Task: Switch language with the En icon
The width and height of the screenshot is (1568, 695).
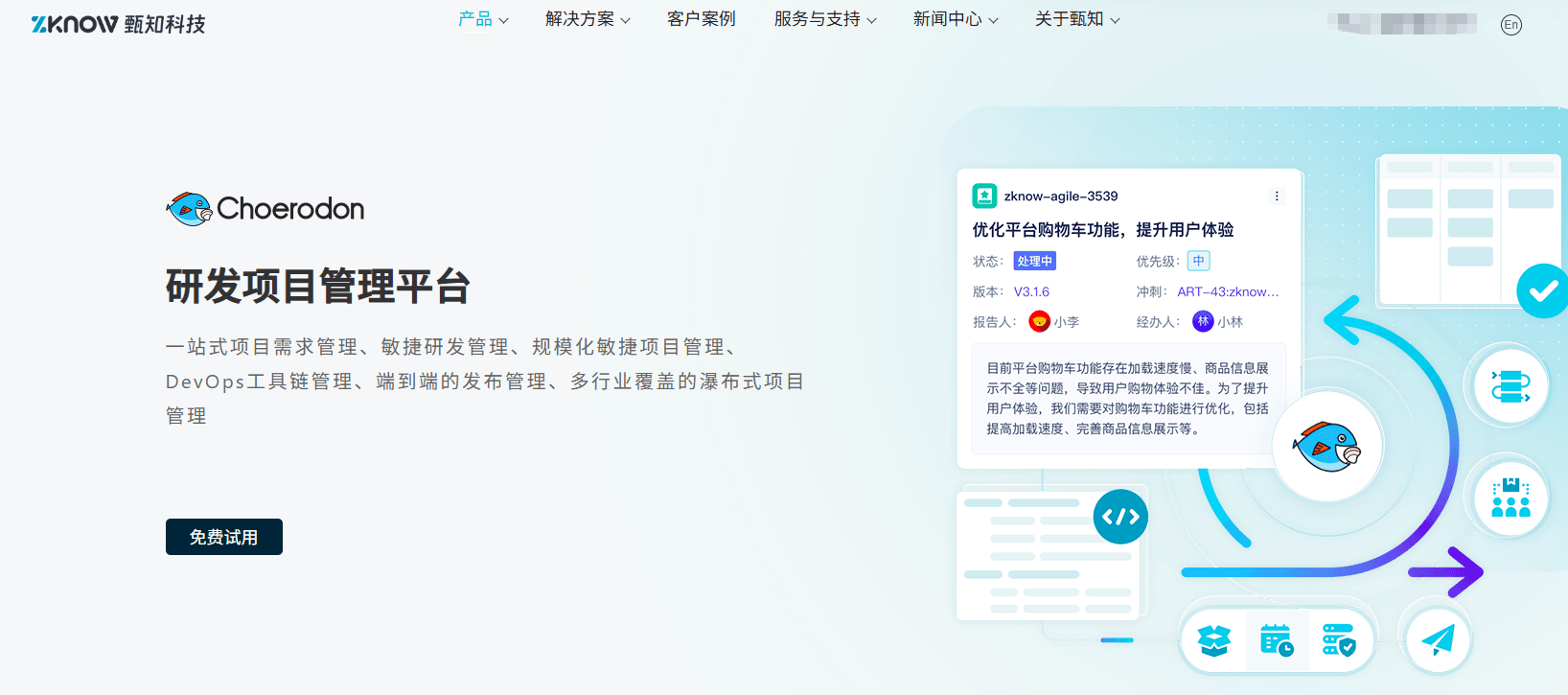Action: pos(1511,25)
